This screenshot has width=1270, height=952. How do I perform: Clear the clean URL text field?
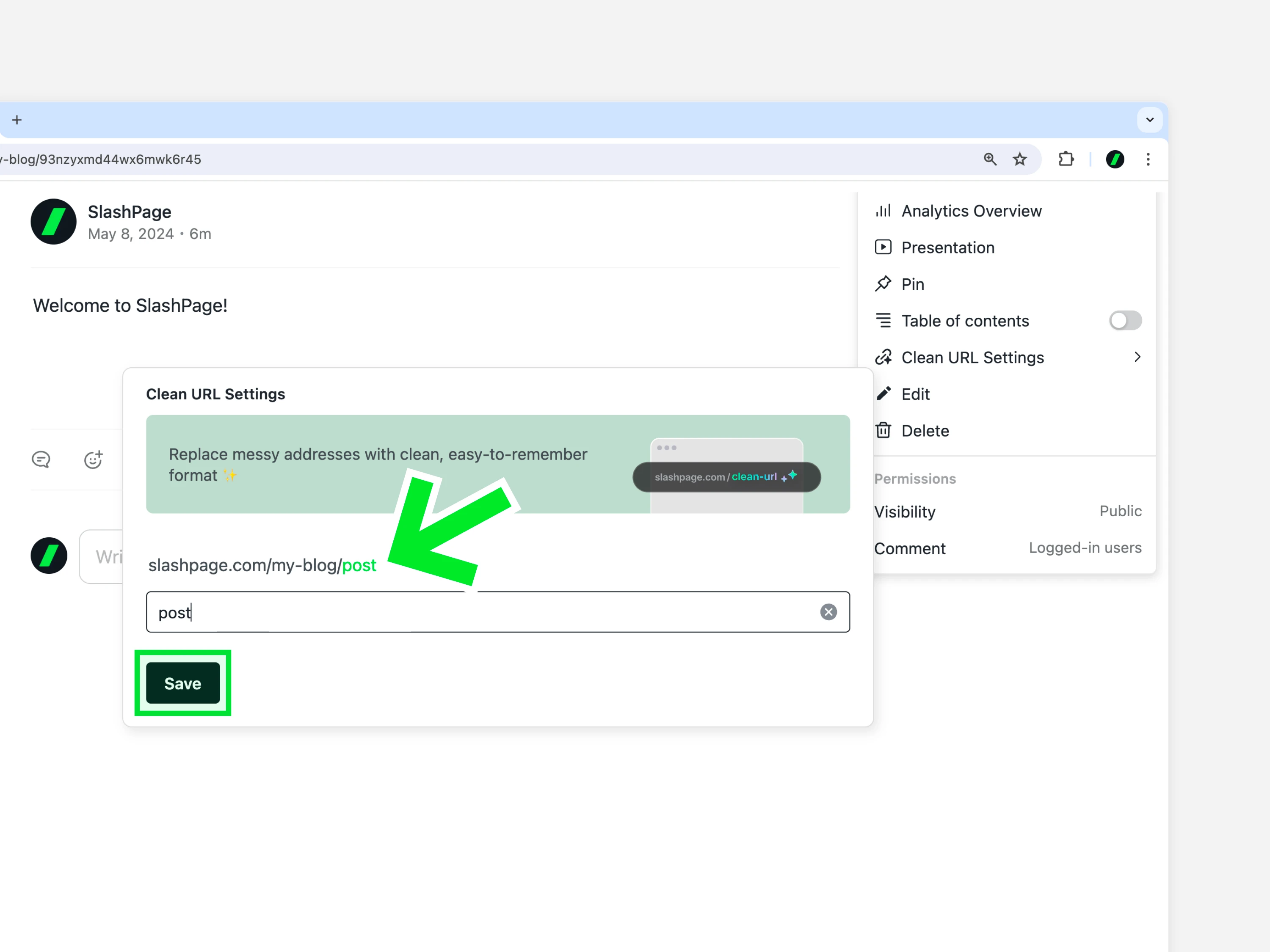click(x=828, y=612)
